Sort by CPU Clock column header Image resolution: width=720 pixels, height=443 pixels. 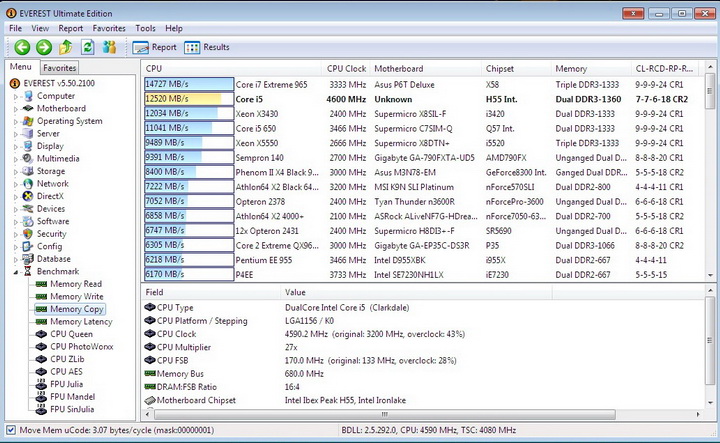pyautogui.click(x=346, y=68)
